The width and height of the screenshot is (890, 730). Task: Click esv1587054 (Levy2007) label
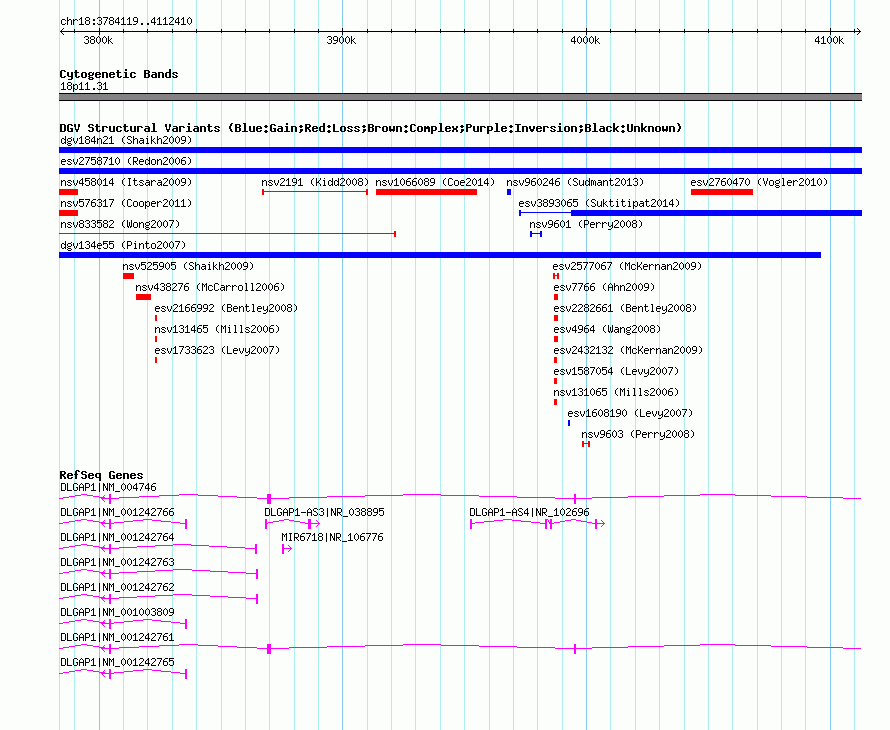tap(616, 371)
